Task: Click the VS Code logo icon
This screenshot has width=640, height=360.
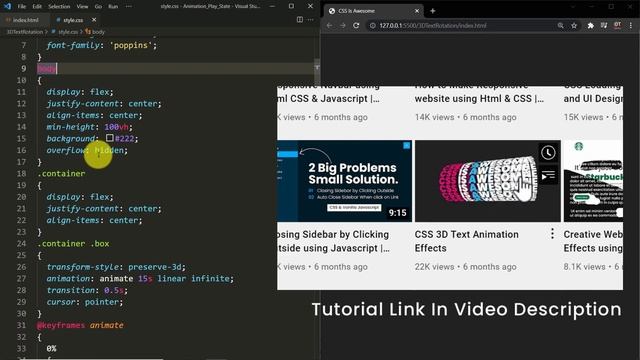Action: tap(7, 6)
